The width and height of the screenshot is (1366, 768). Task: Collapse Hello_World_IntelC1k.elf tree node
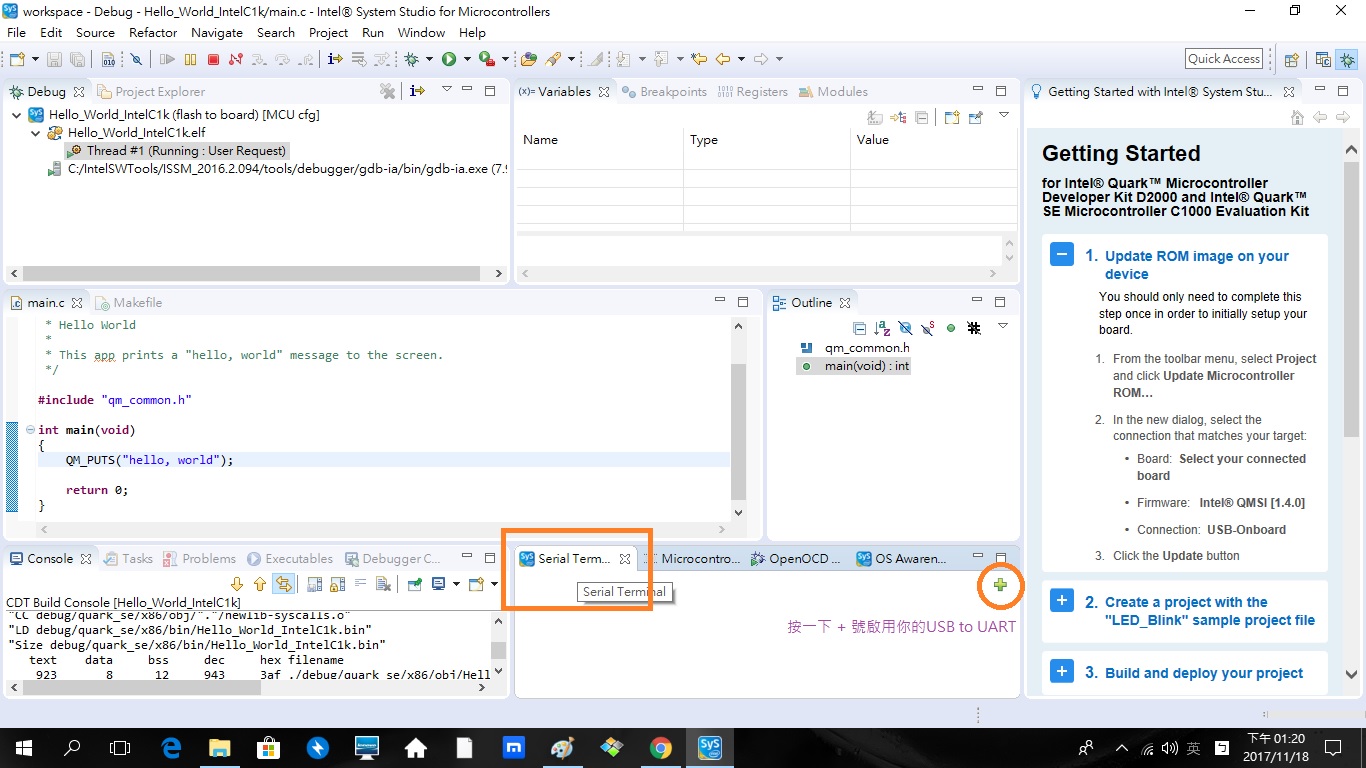click(x=36, y=133)
